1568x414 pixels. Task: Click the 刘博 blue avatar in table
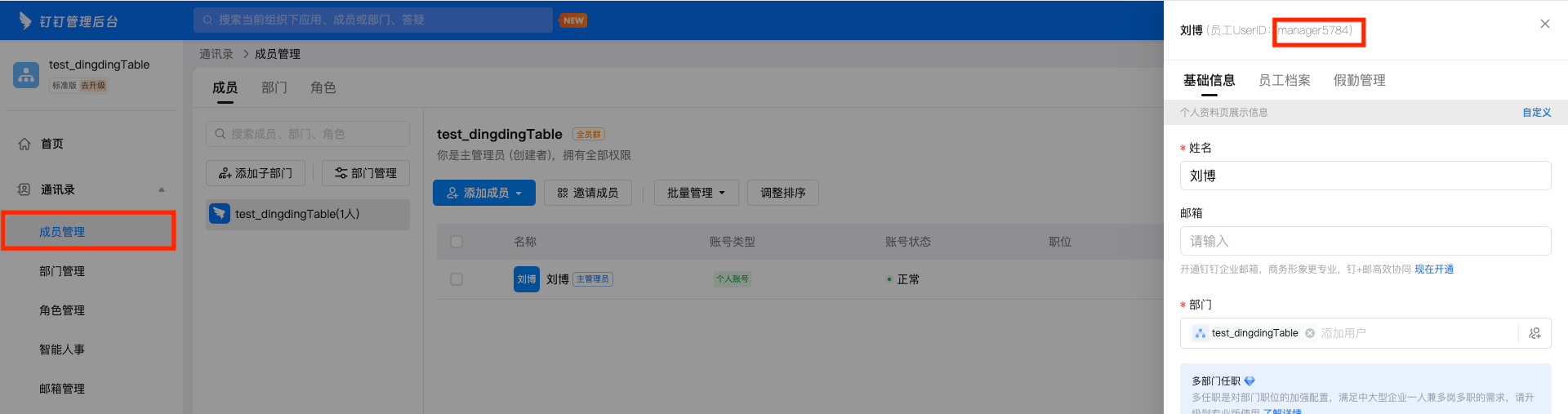tap(527, 279)
